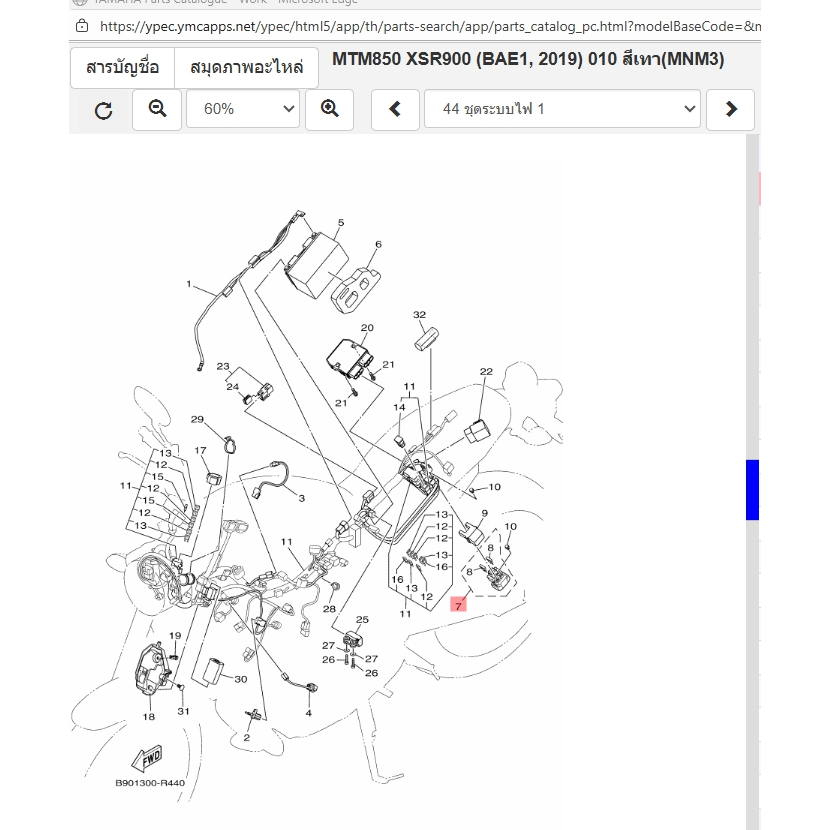Select part number 17 label
This screenshot has height=830, width=830.
click(x=200, y=450)
